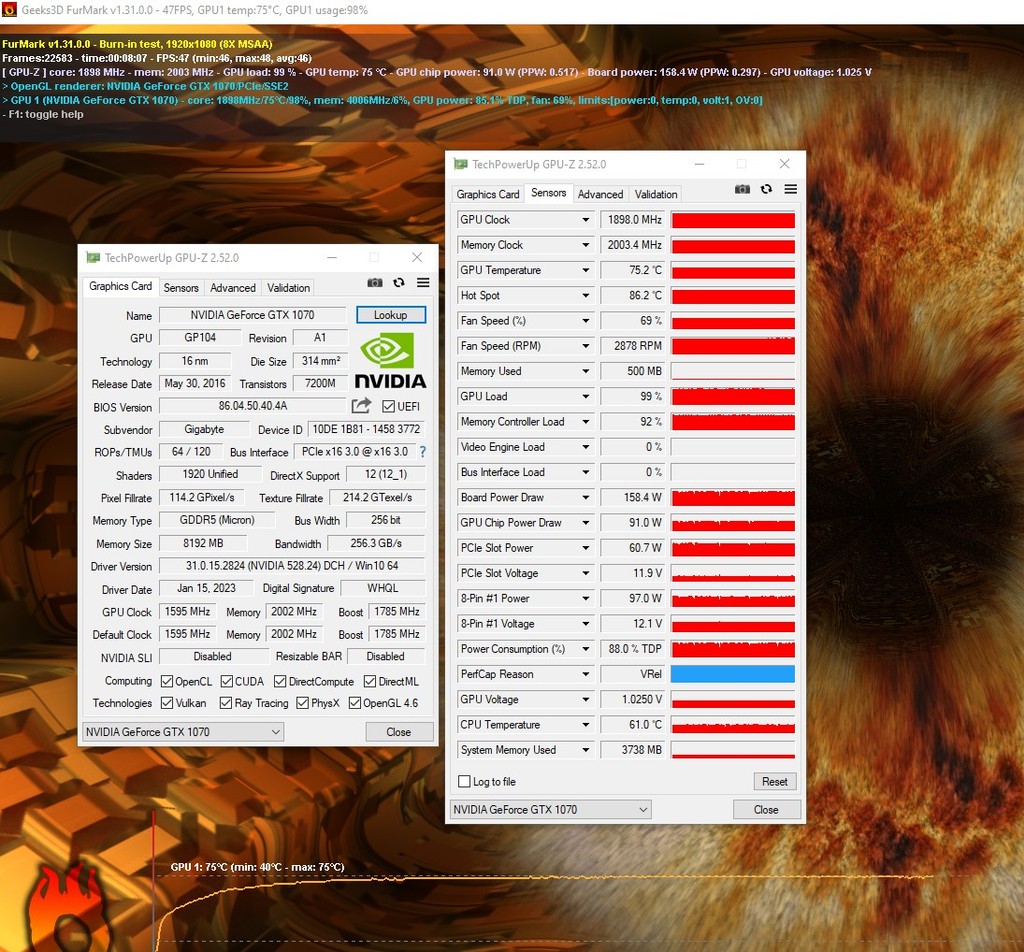Click Close button in Sensors window

pos(766,810)
